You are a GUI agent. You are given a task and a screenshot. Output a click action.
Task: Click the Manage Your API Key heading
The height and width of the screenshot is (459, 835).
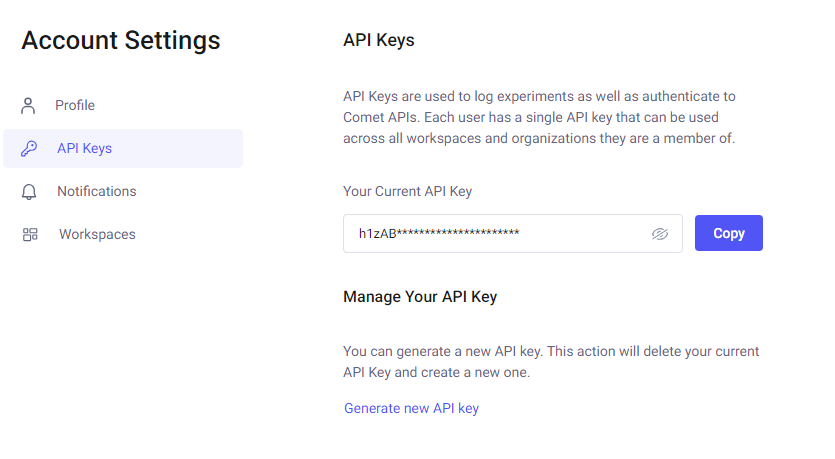click(420, 297)
